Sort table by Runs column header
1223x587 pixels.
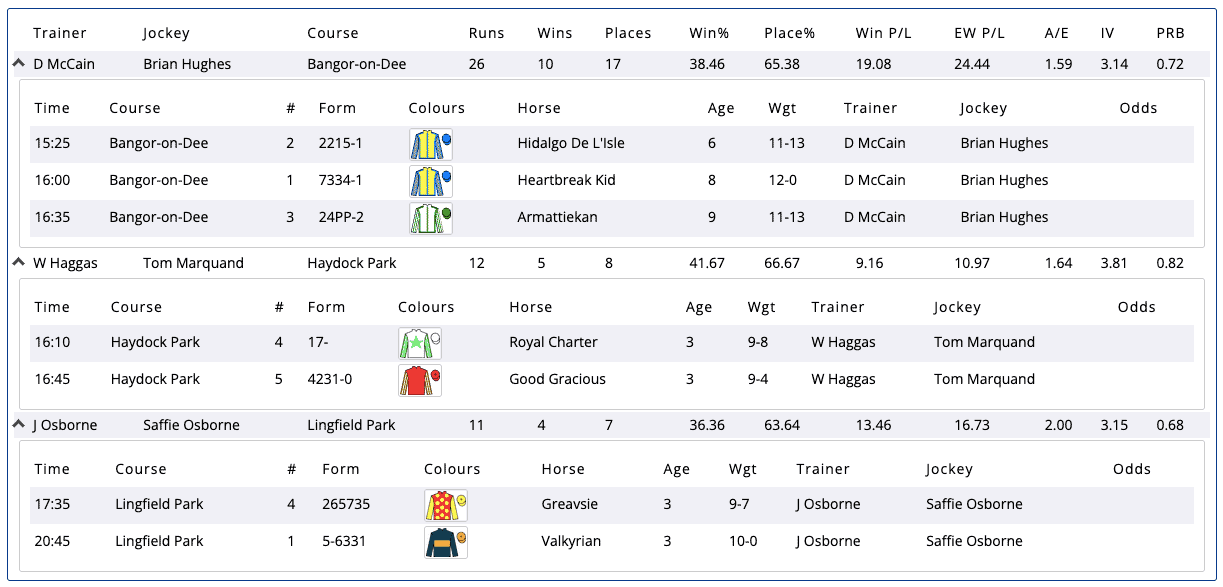(x=486, y=33)
